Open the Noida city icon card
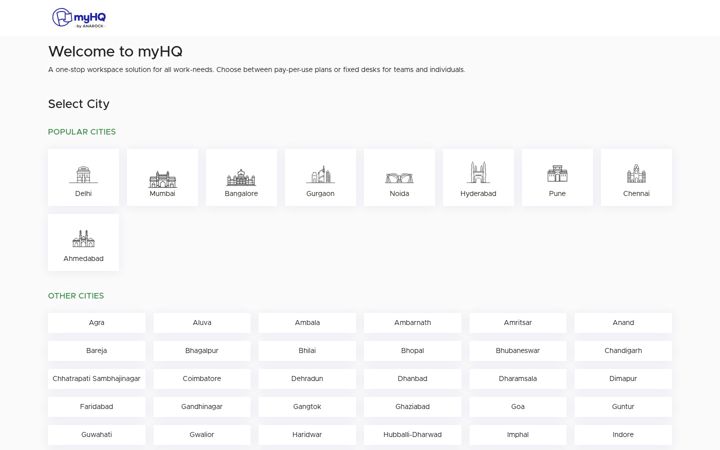Viewport: 720px width, 450px height. [x=399, y=177]
